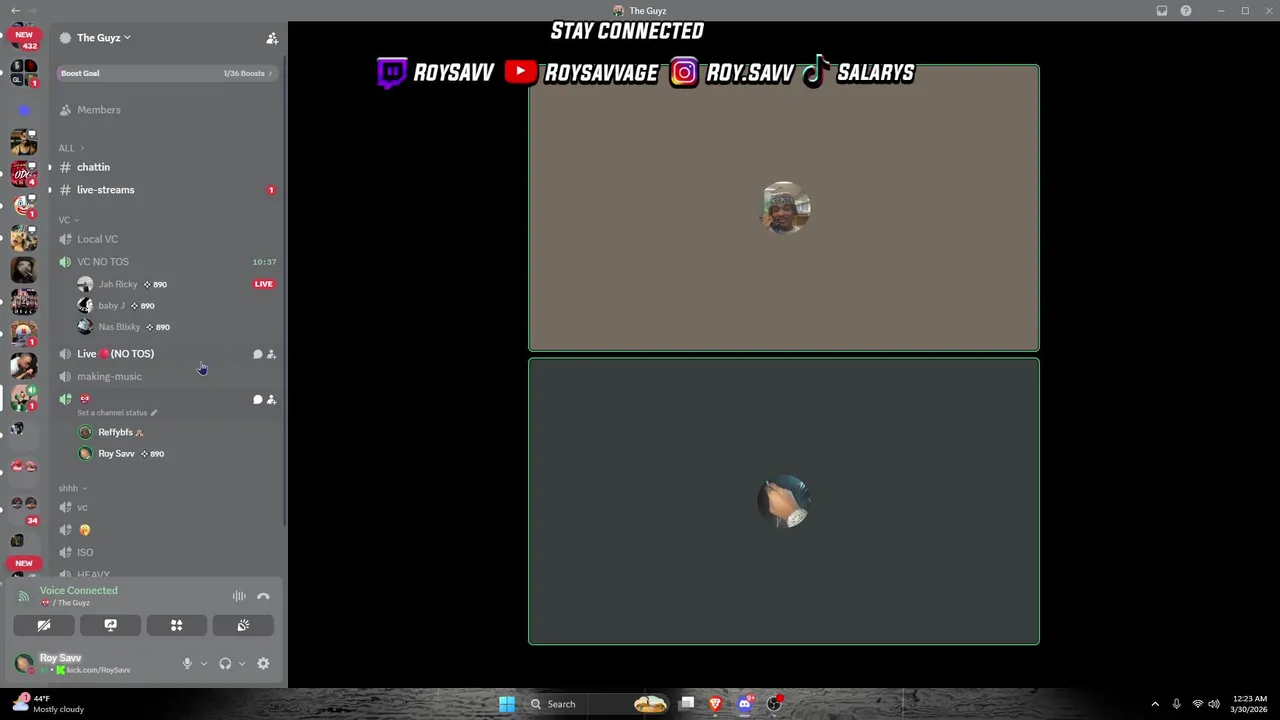Start an activity button
The width and height of the screenshot is (1280, 720).
click(176, 626)
